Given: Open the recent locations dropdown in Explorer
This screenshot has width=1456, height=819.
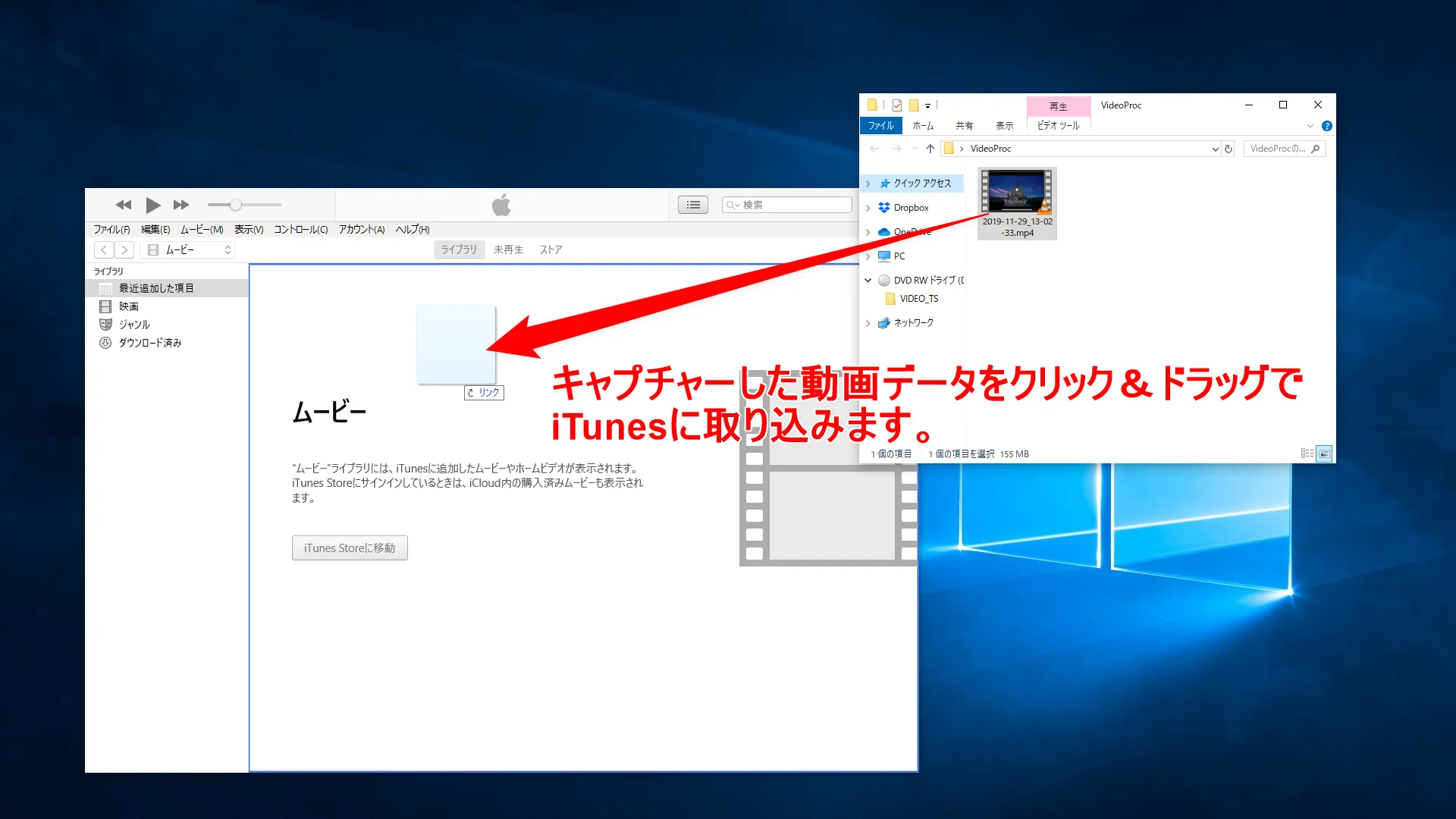Looking at the screenshot, I should click(915, 149).
